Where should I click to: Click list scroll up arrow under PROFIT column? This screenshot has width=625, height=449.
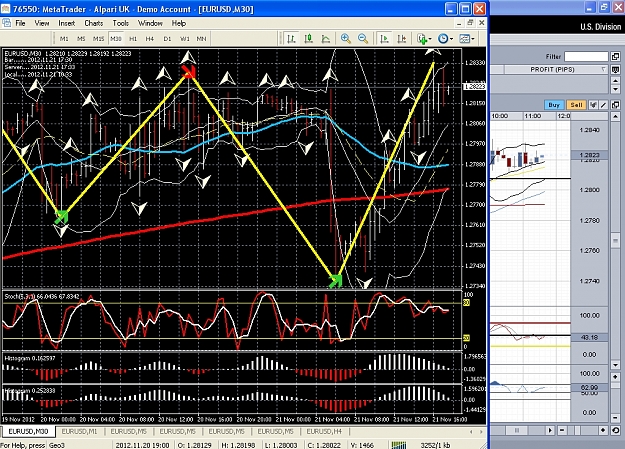coord(615,80)
